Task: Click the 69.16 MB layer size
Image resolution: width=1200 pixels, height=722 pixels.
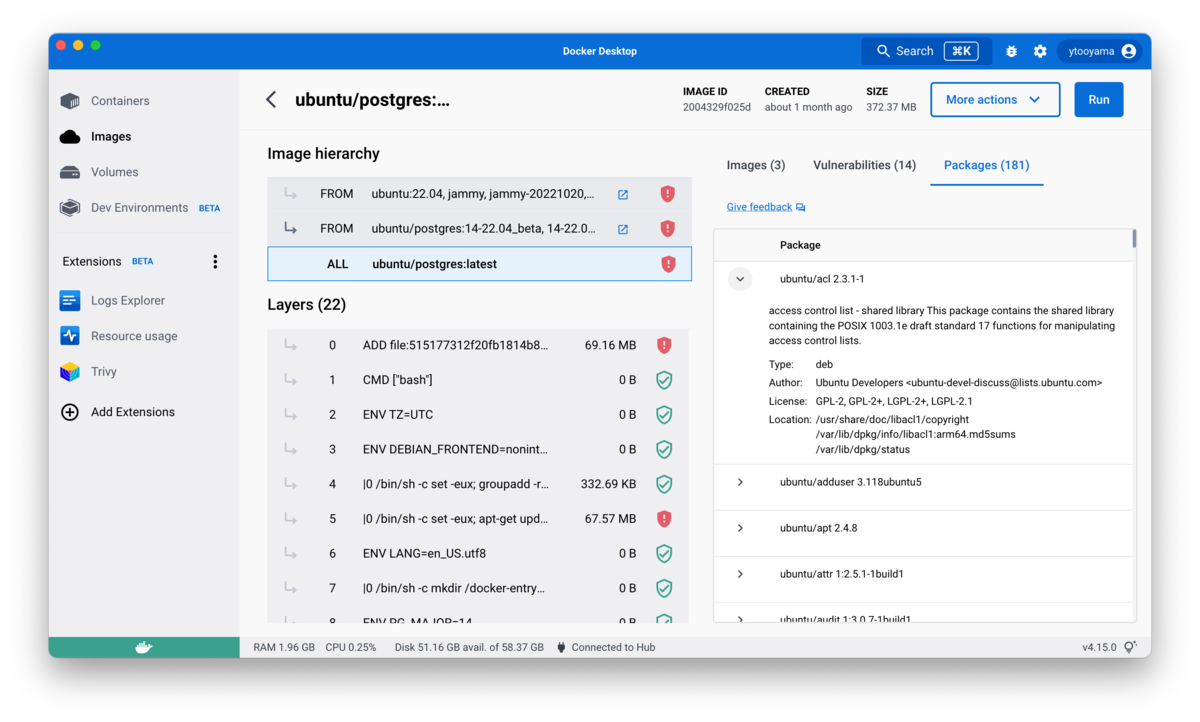Action: click(610, 345)
